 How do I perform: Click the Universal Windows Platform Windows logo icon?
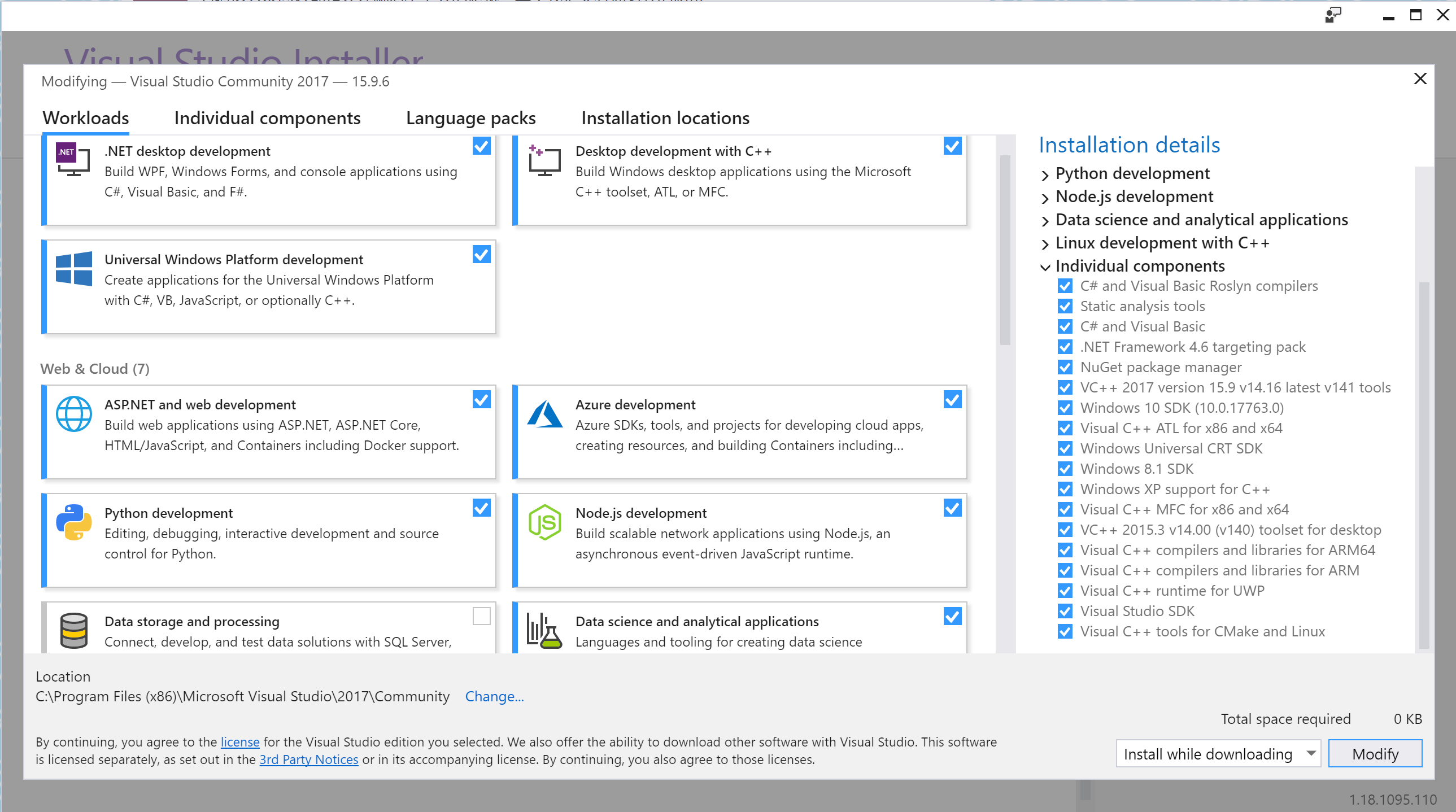tap(73, 269)
